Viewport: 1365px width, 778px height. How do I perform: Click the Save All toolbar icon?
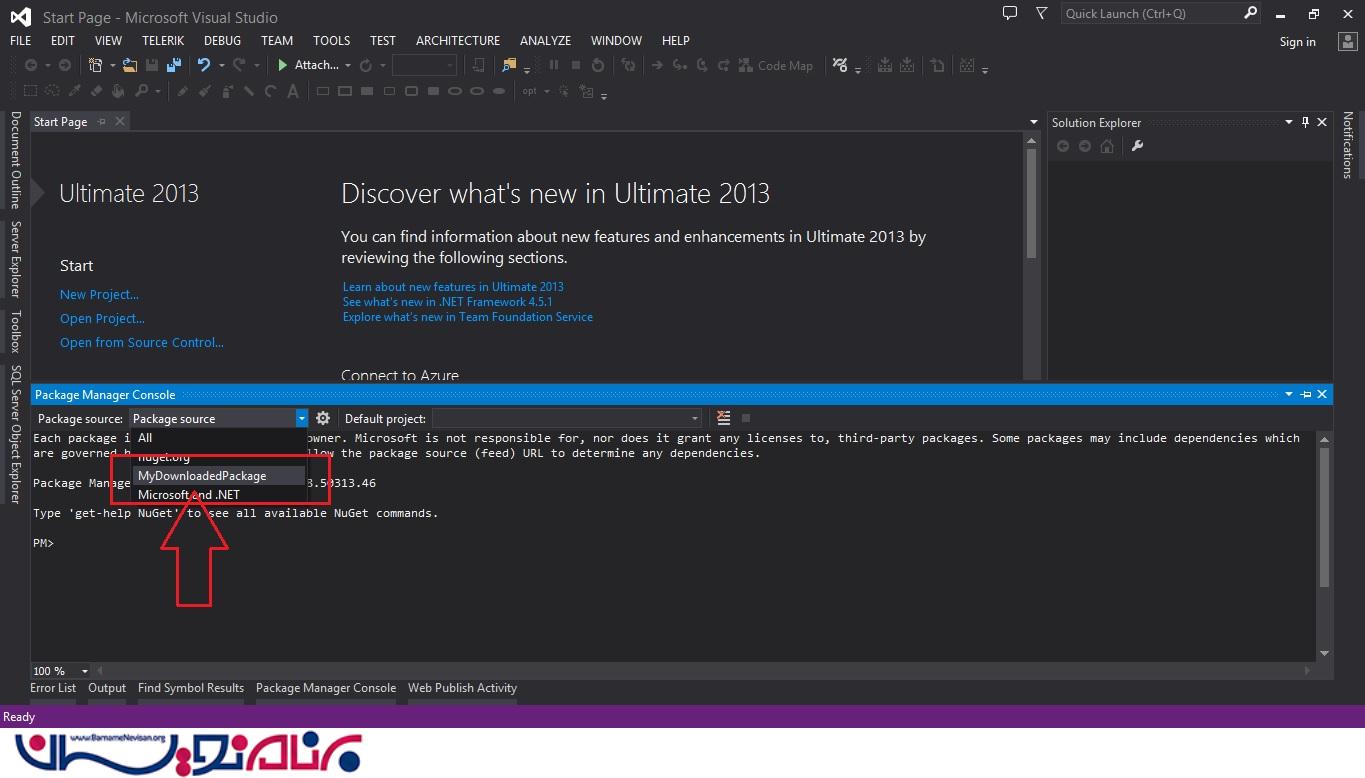pyautogui.click(x=174, y=65)
